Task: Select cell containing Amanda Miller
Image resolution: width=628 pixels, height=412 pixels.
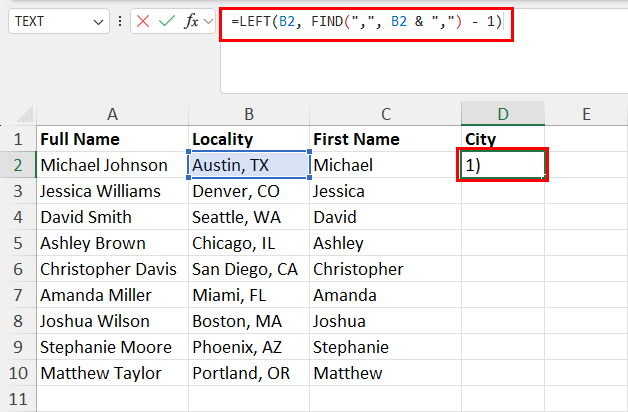Action: [x=113, y=295]
